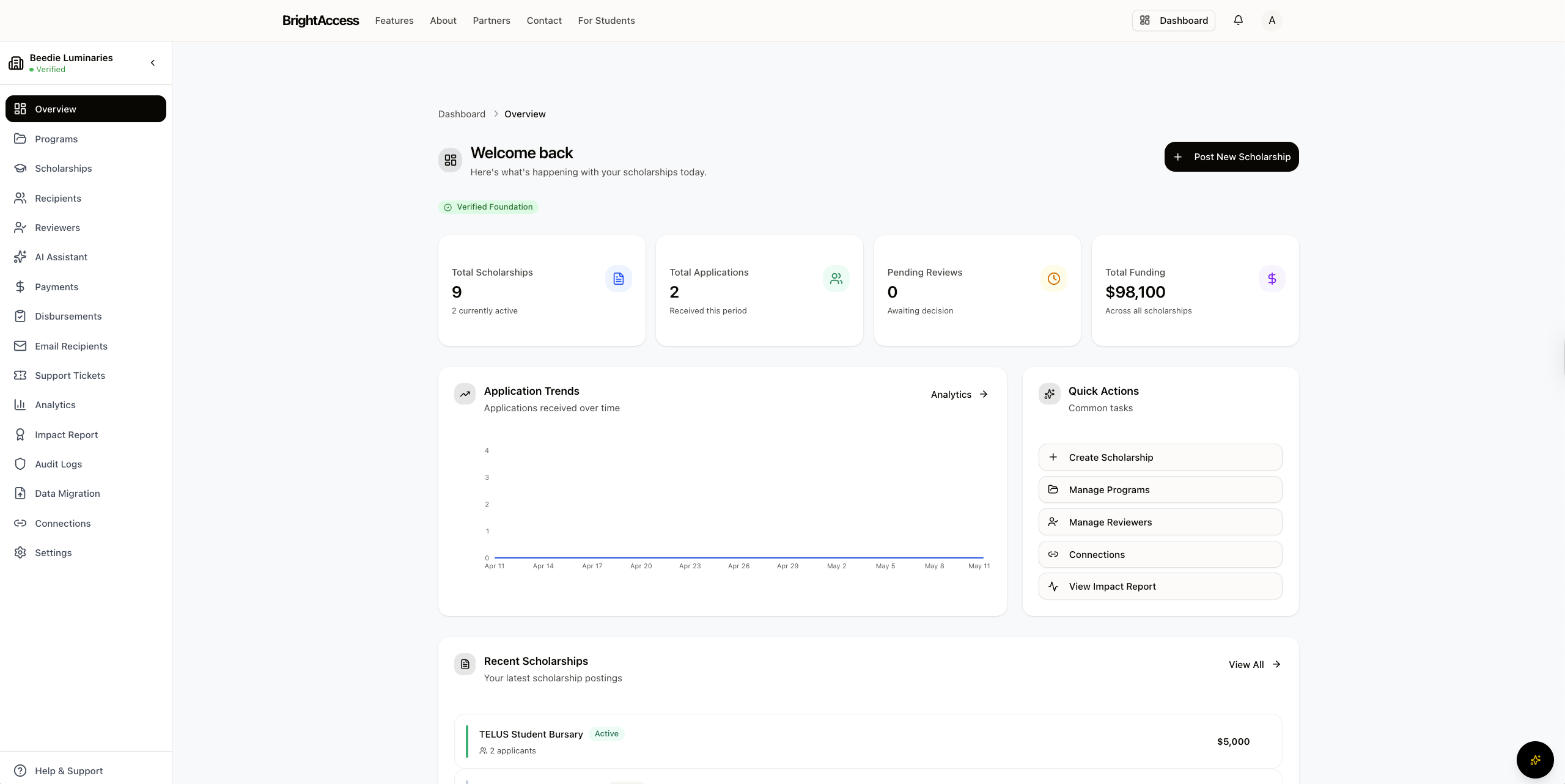Click Connections quick action button

[x=1160, y=554]
